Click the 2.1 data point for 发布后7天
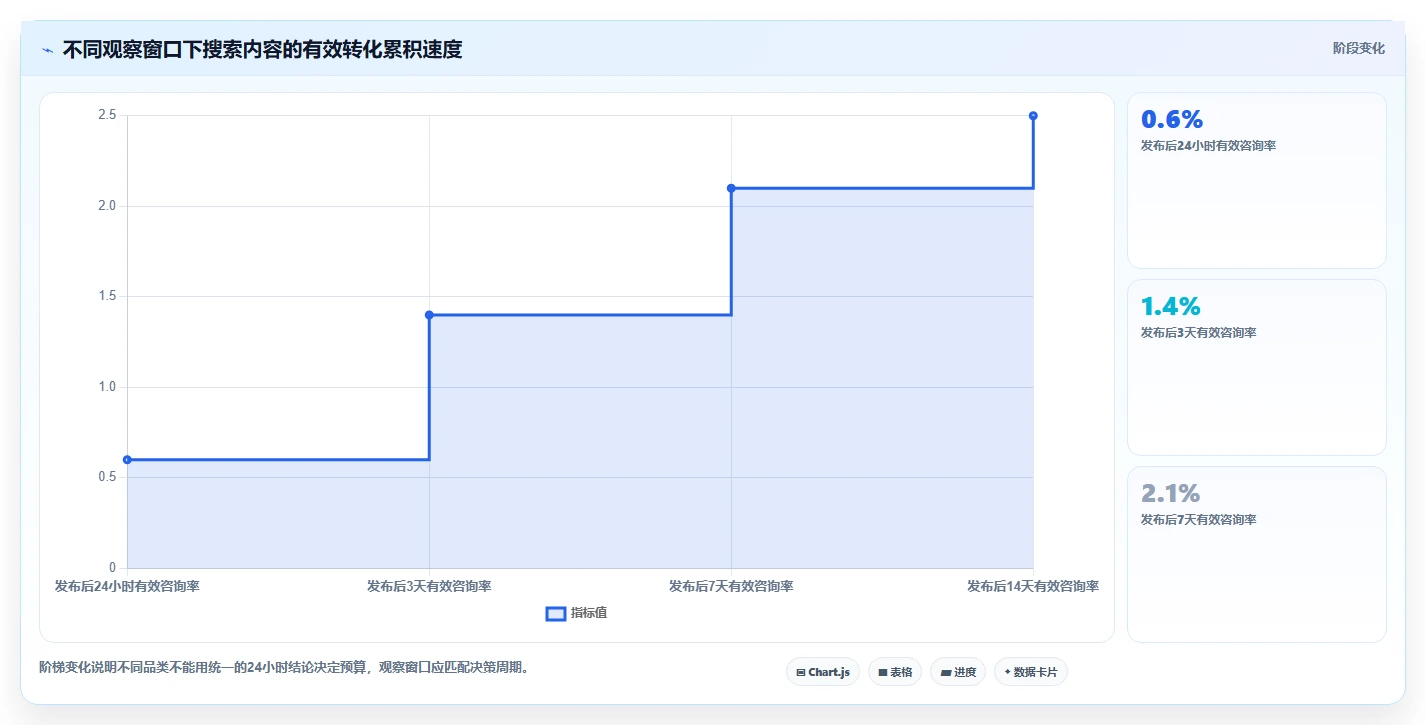Viewport: 1426px width, 725px height. pyautogui.click(x=731, y=188)
